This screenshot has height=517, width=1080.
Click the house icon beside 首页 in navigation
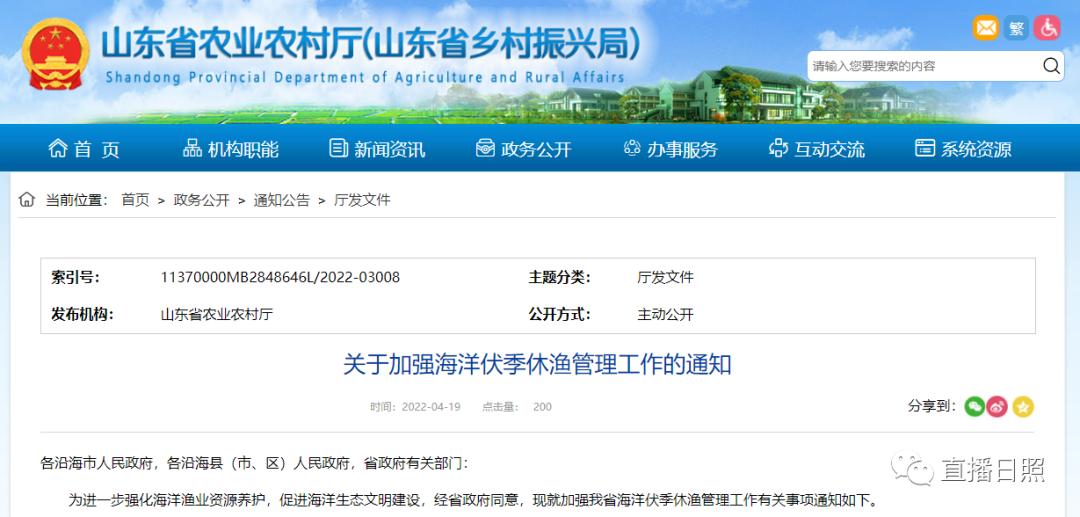[x=58, y=148]
